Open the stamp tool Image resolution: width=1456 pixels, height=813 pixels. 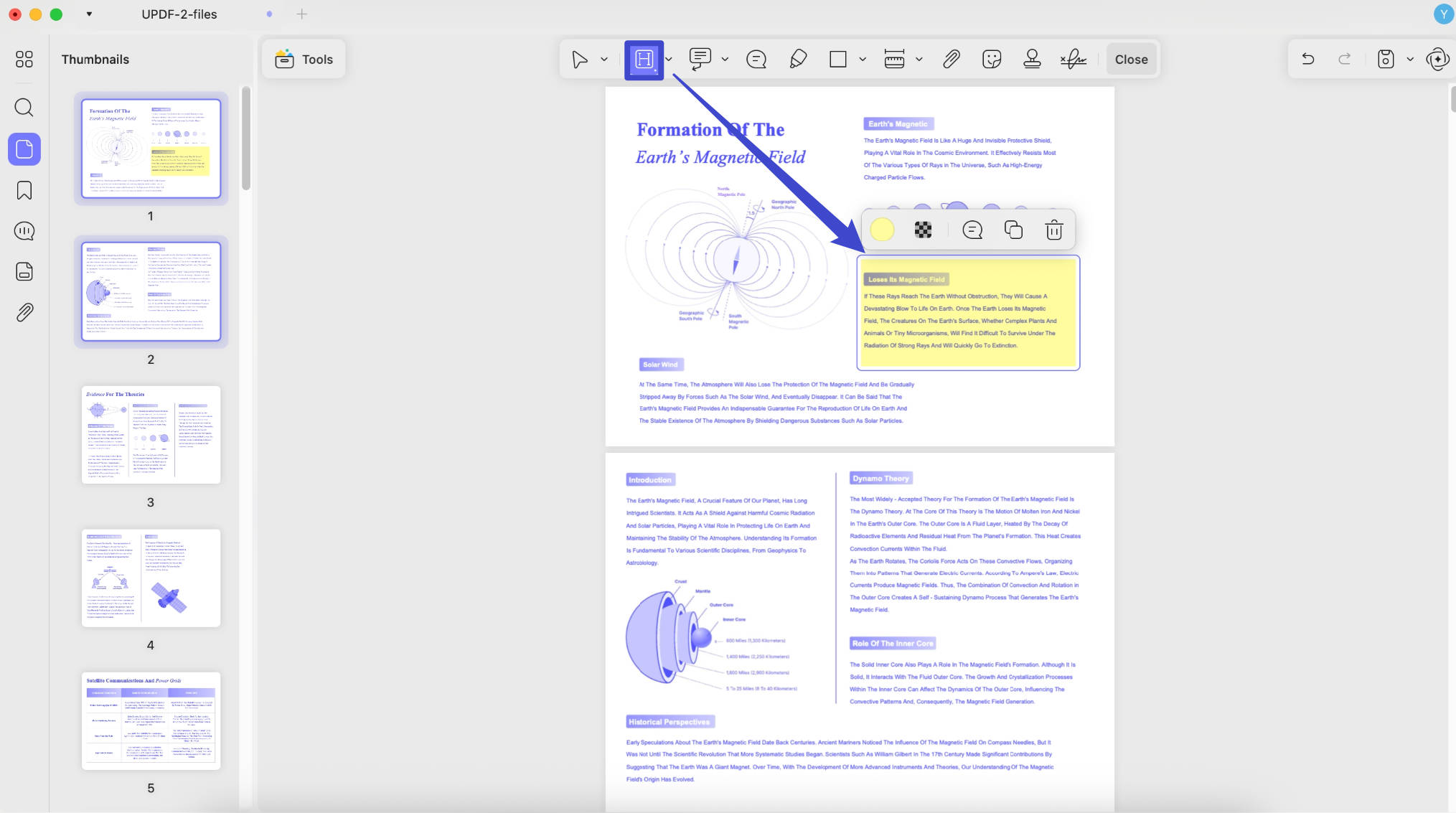[x=1032, y=60]
